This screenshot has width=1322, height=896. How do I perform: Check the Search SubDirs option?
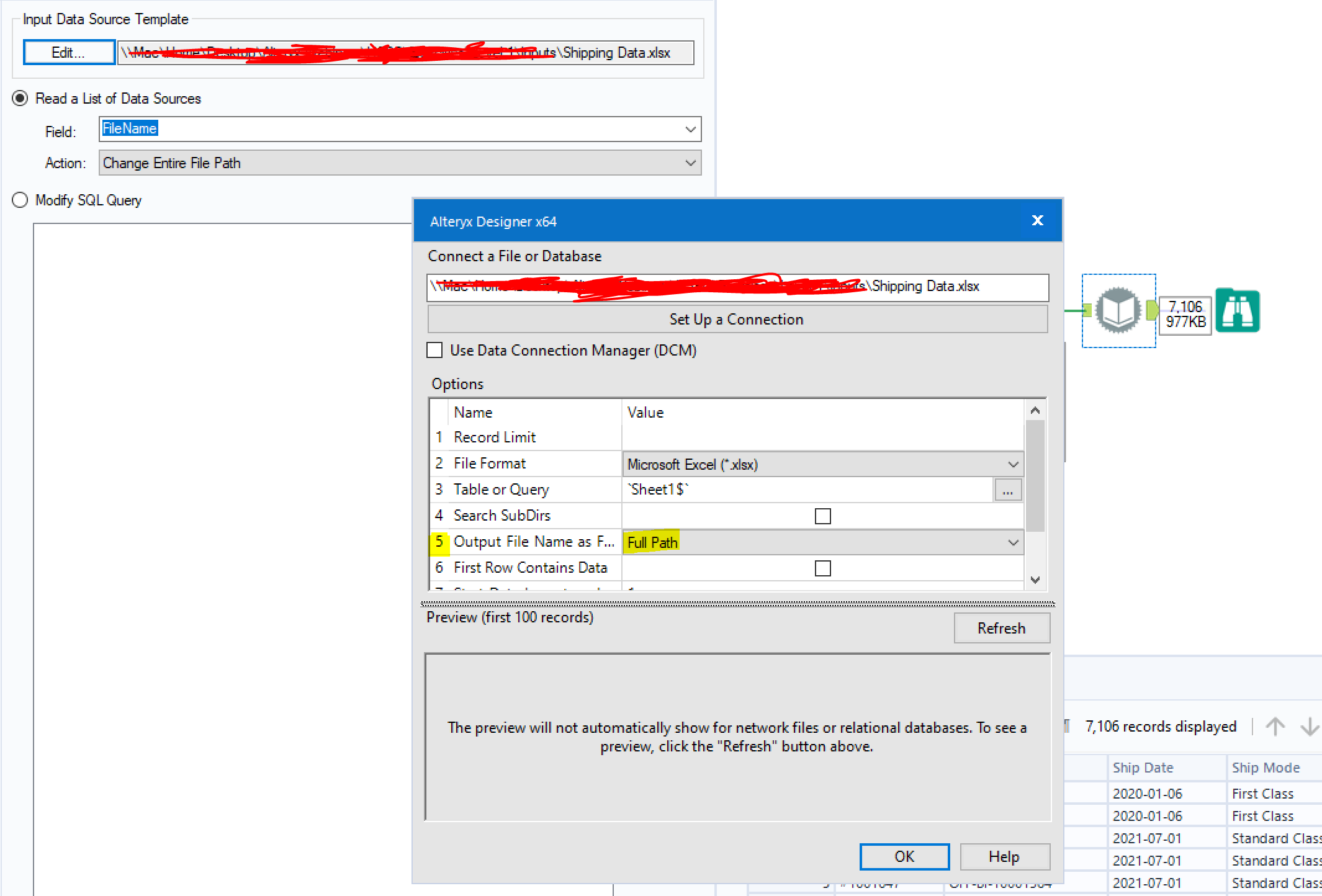tap(822, 516)
